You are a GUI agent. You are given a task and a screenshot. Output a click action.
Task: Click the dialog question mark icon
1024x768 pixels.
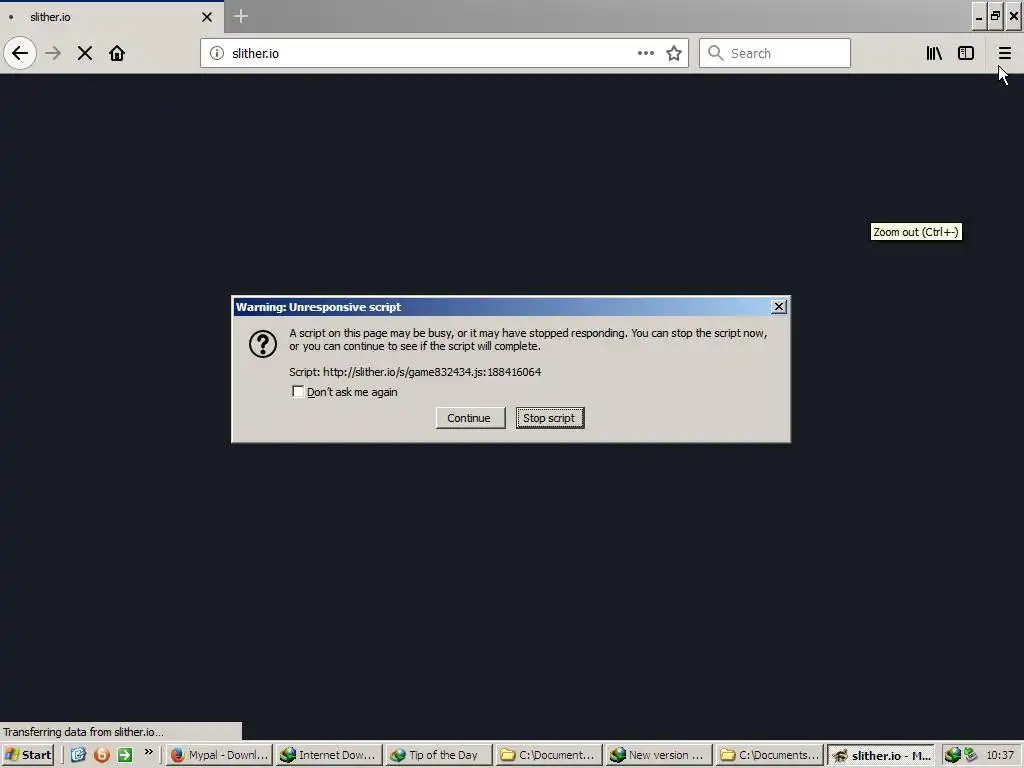263,344
